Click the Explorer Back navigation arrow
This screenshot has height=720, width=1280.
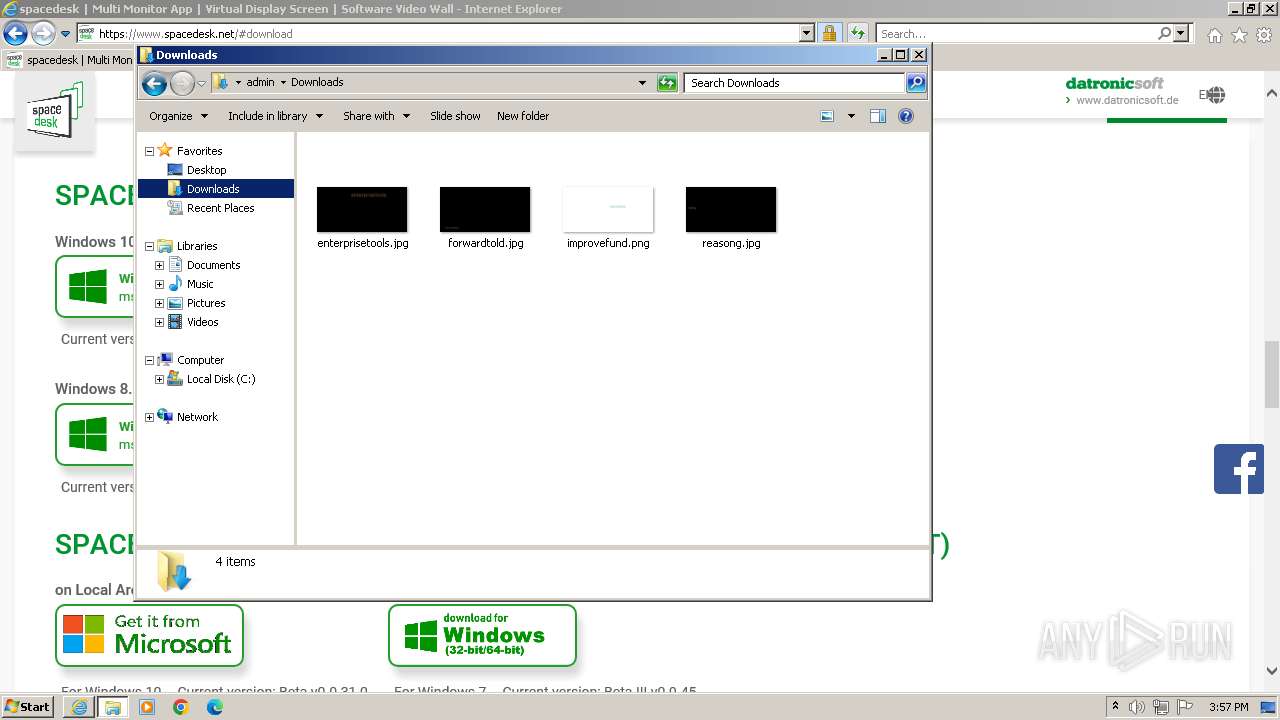(x=154, y=83)
